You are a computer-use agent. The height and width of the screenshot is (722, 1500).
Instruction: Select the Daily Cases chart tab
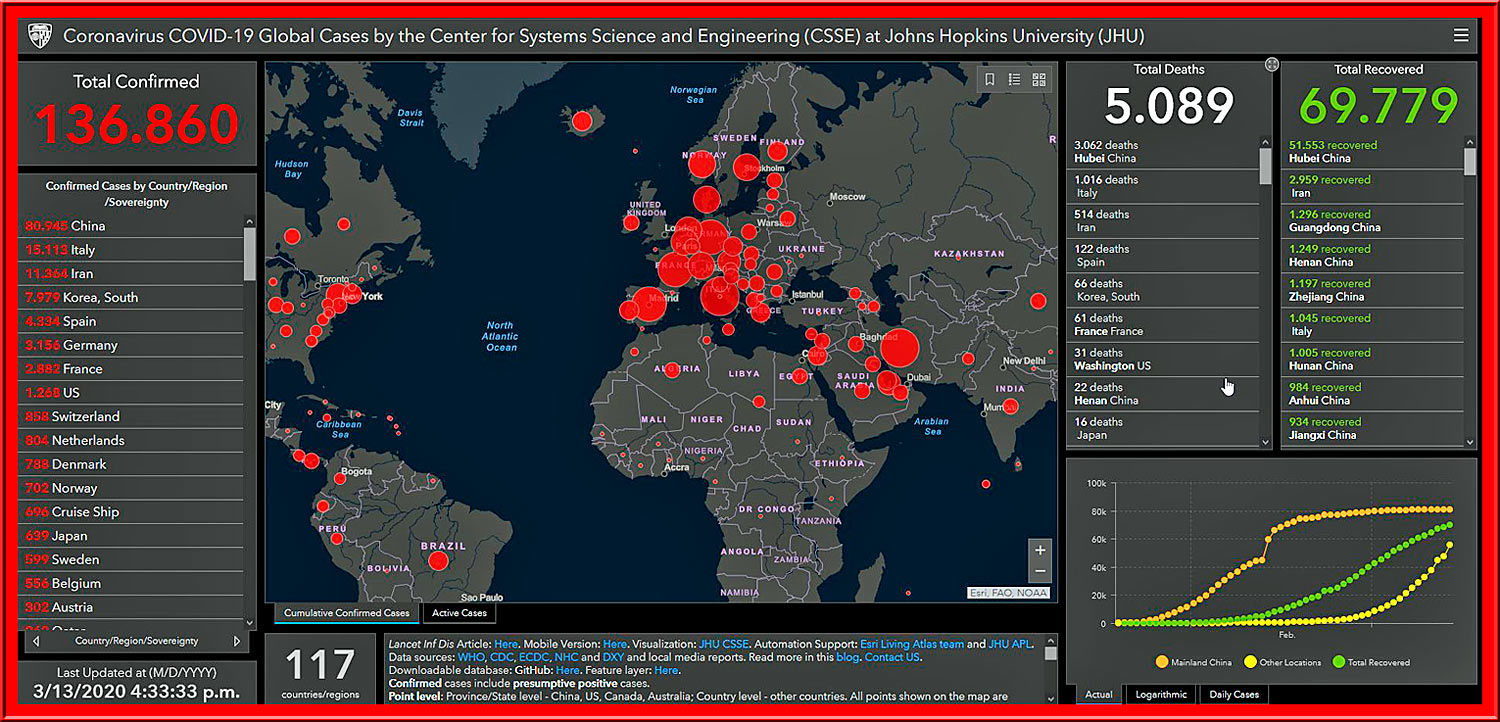[1235, 694]
